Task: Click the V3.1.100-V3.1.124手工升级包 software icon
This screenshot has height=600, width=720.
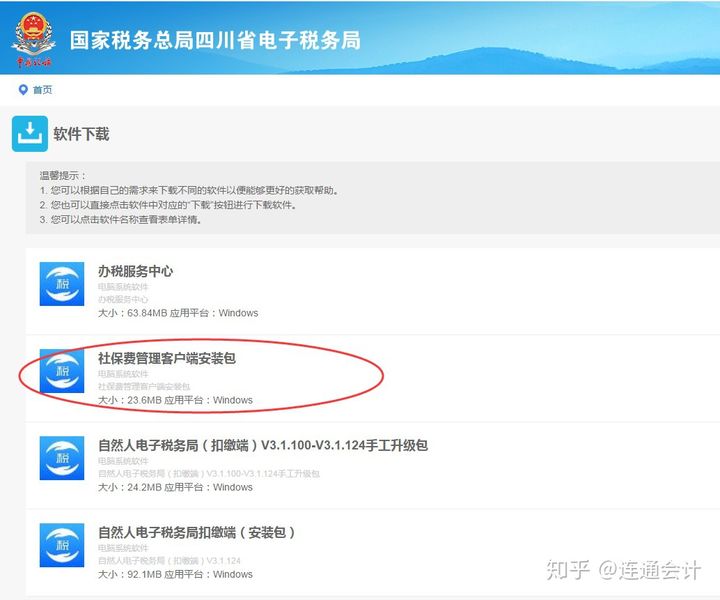Action: pos(62,458)
